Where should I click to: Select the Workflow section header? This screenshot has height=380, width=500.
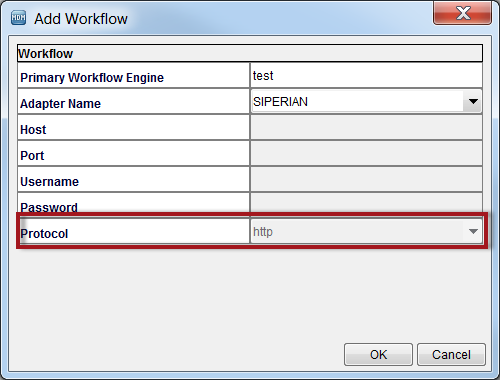coord(250,53)
